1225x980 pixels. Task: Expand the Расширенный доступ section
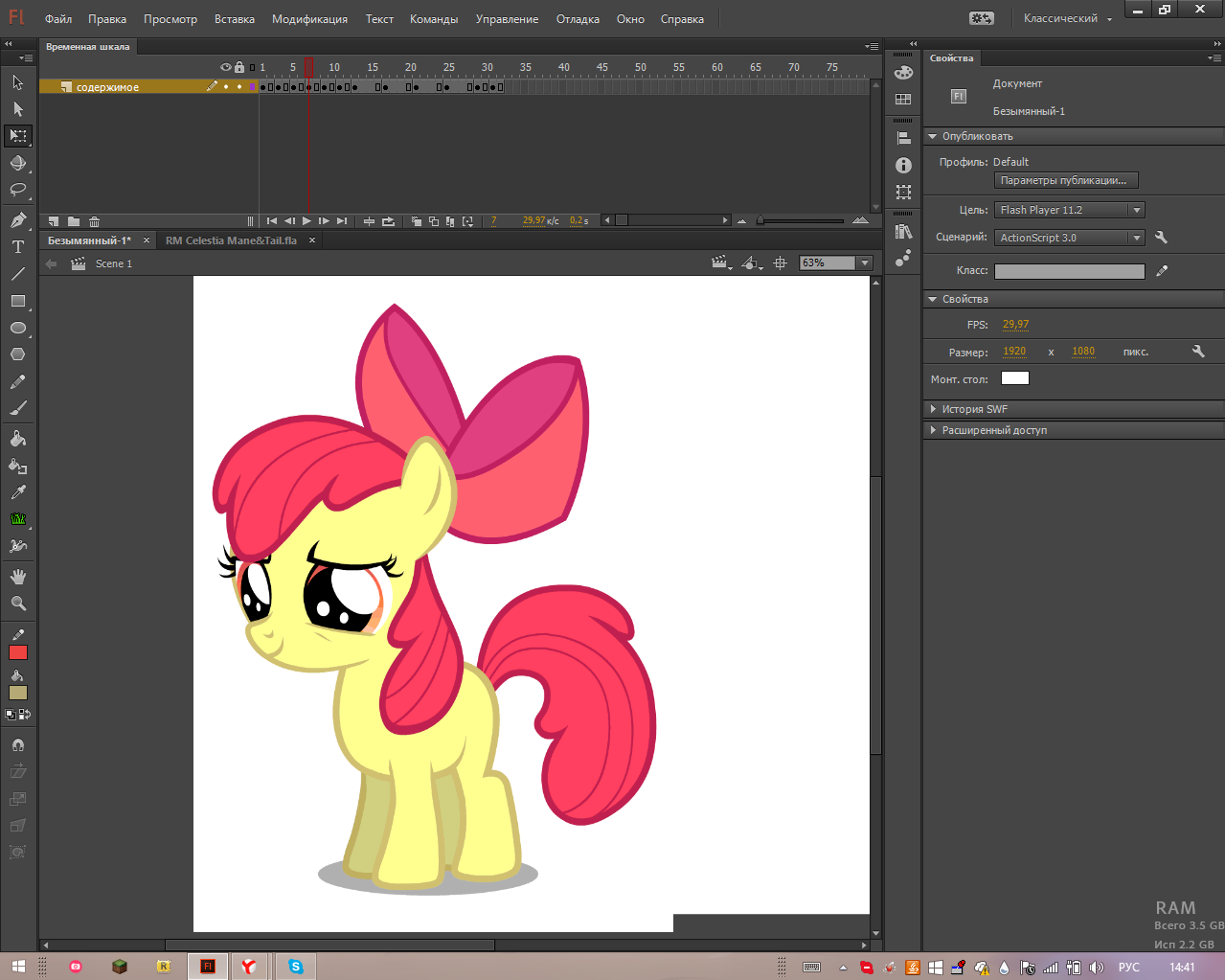click(933, 430)
